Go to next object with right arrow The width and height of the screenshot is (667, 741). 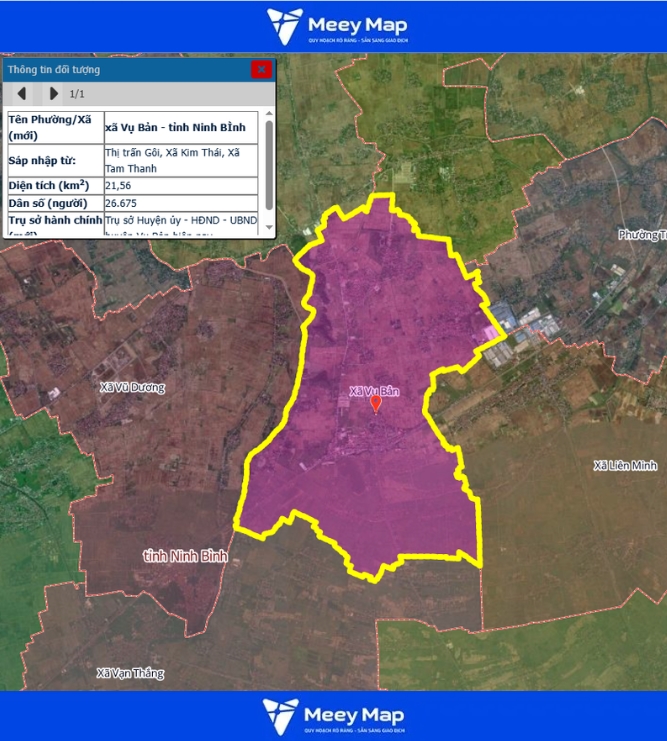pos(54,94)
